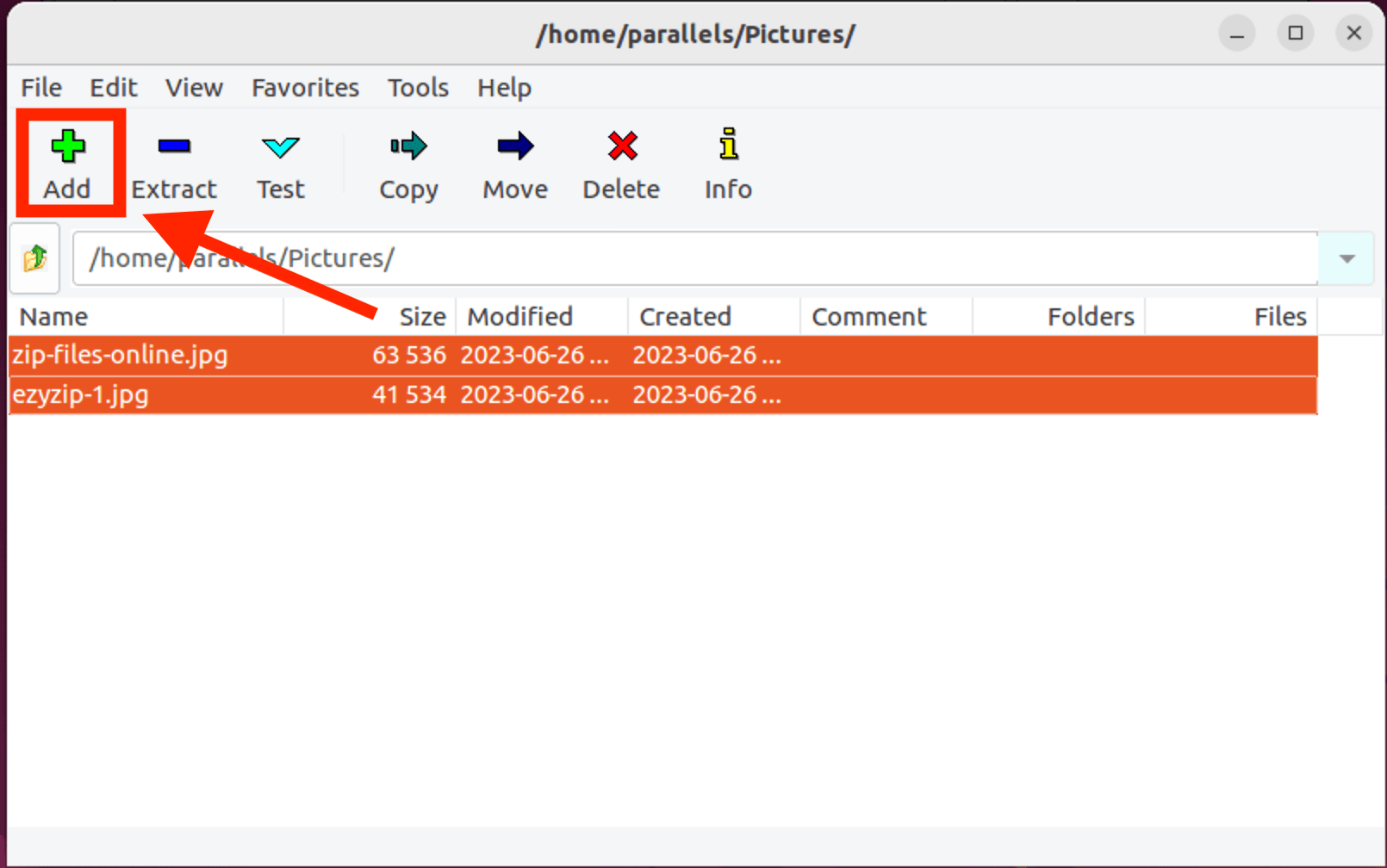Open the File menu

coord(41,88)
